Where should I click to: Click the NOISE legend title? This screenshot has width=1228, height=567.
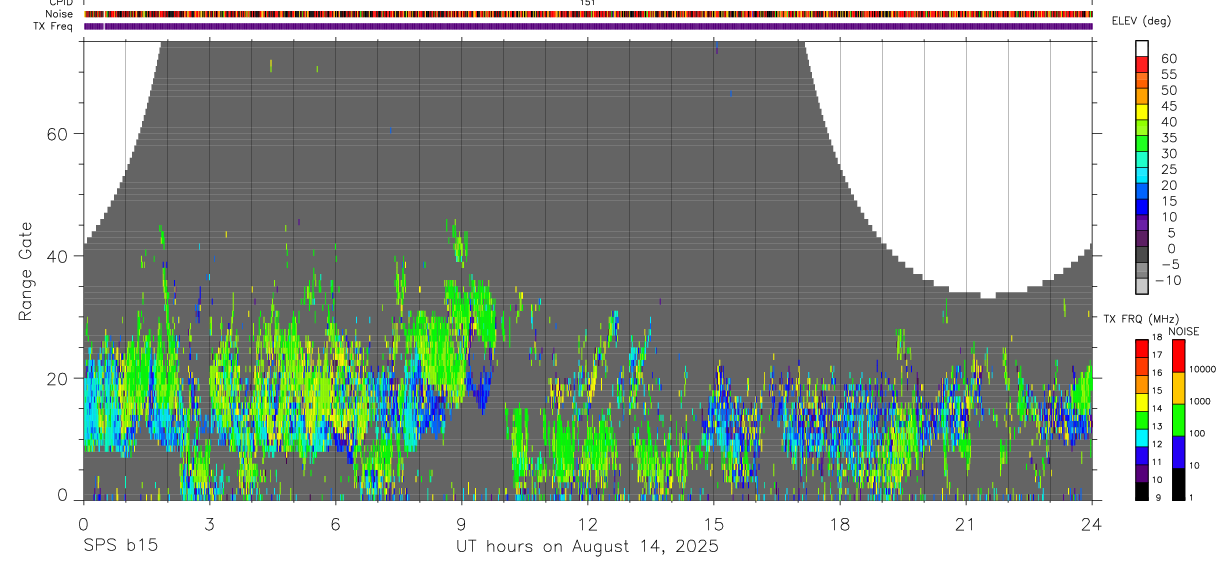coord(1184,331)
